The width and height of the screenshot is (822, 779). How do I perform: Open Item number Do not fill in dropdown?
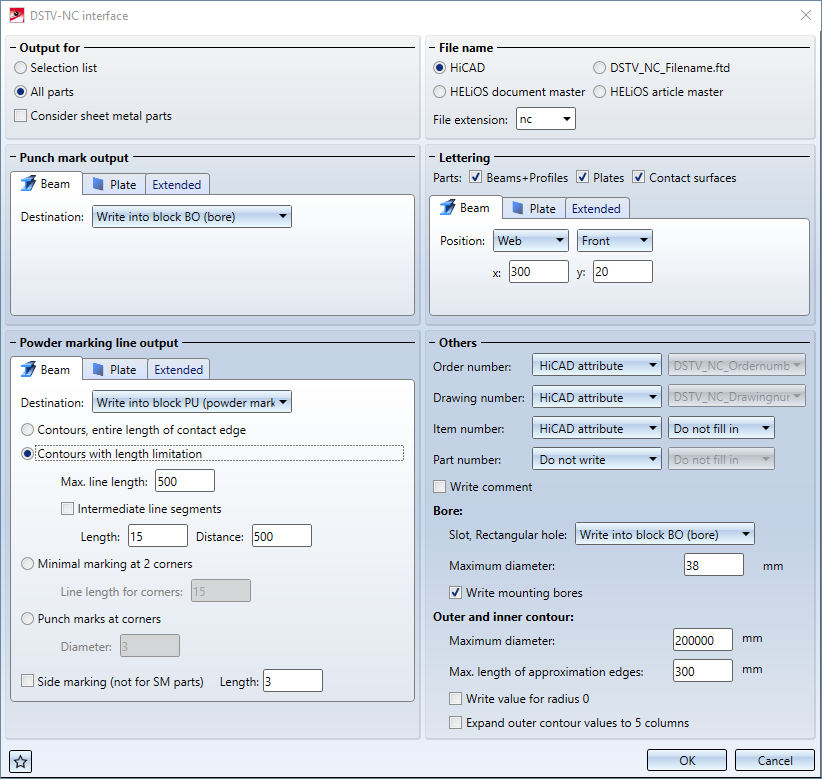tap(721, 428)
